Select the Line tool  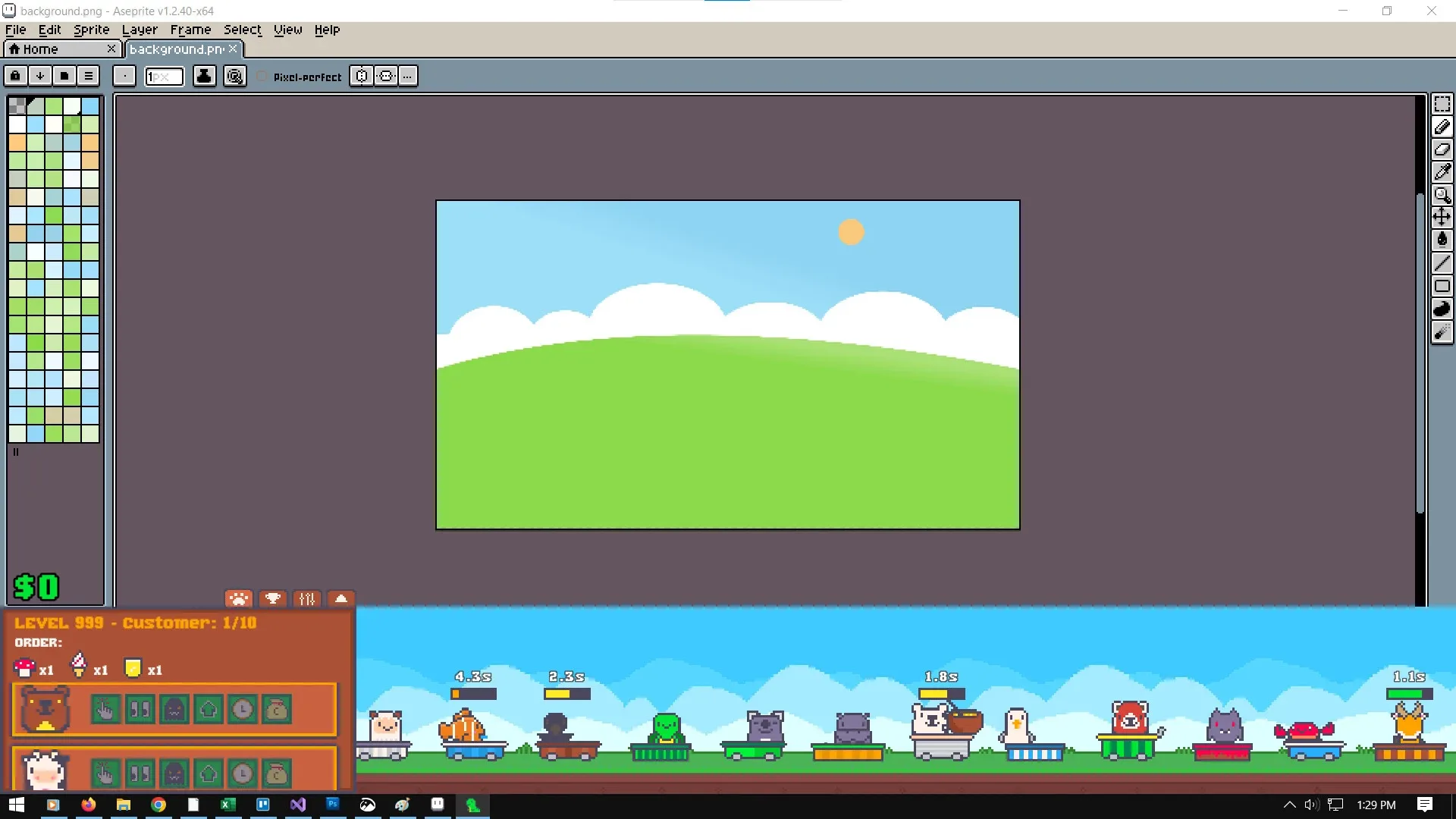pyautogui.click(x=1442, y=263)
